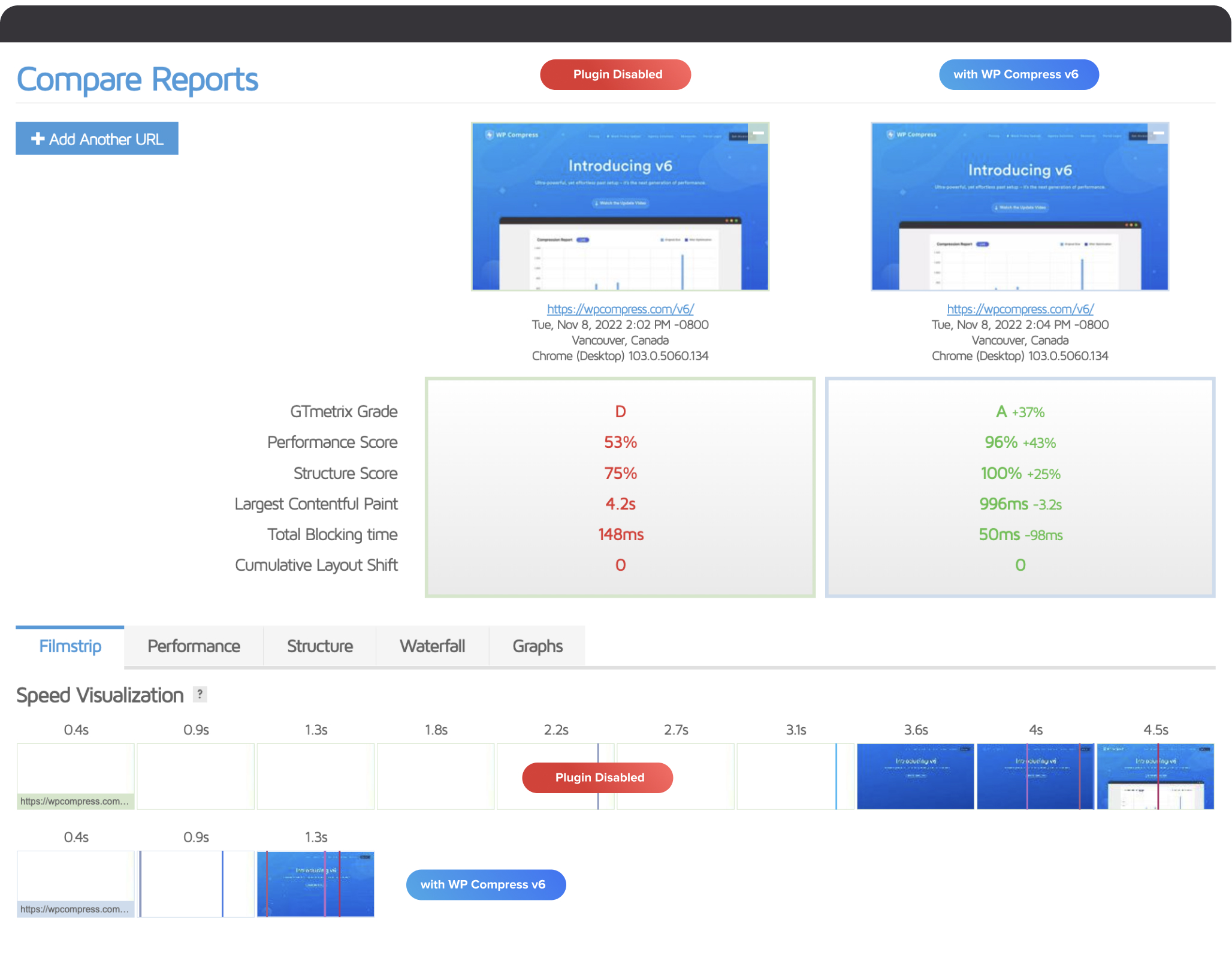
Task: Open the second wpcompress.com/v6 report link
Action: (1020, 309)
